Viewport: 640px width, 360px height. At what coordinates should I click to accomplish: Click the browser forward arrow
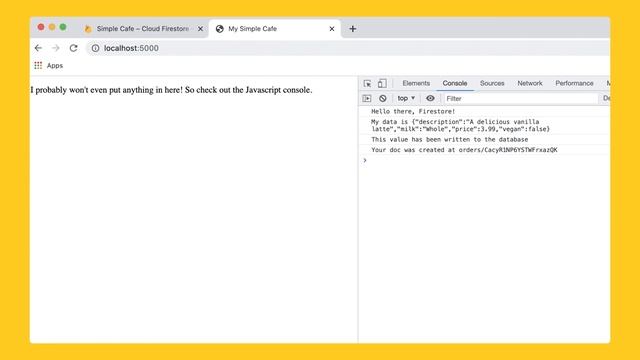pyautogui.click(x=56, y=48)
